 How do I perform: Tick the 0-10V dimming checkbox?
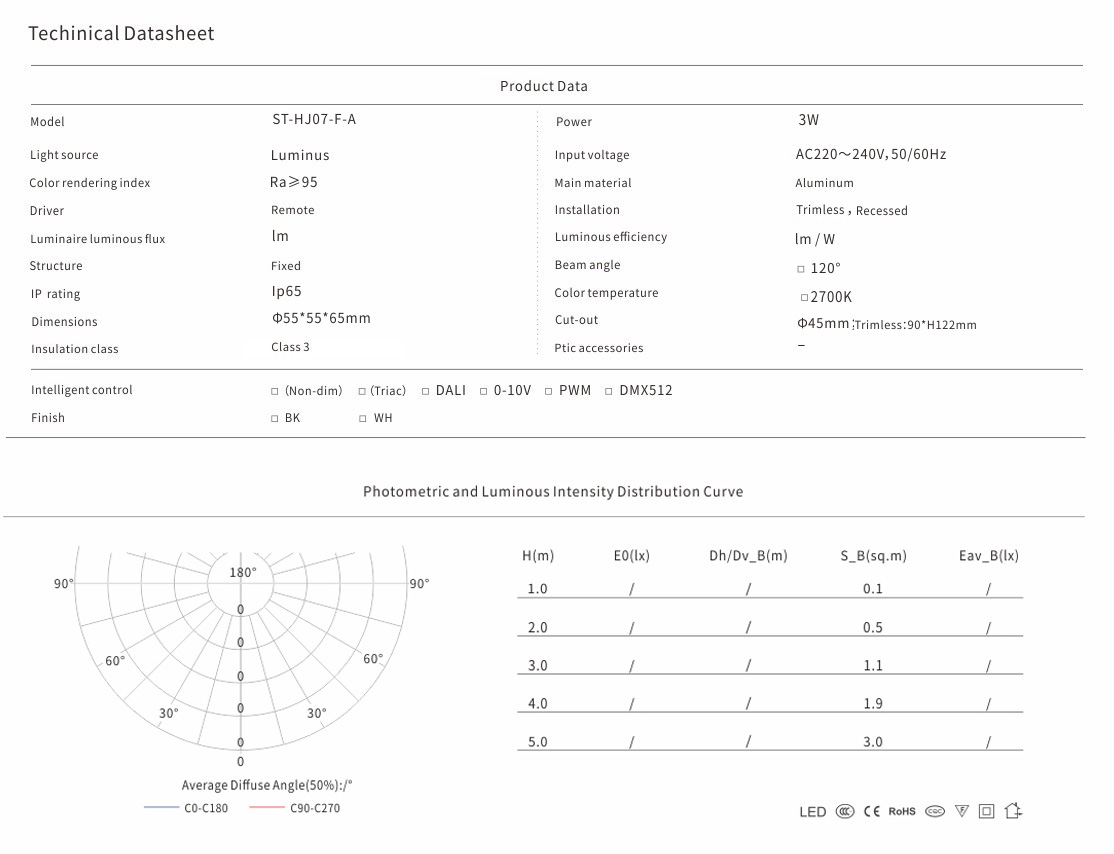coord(484,391)
